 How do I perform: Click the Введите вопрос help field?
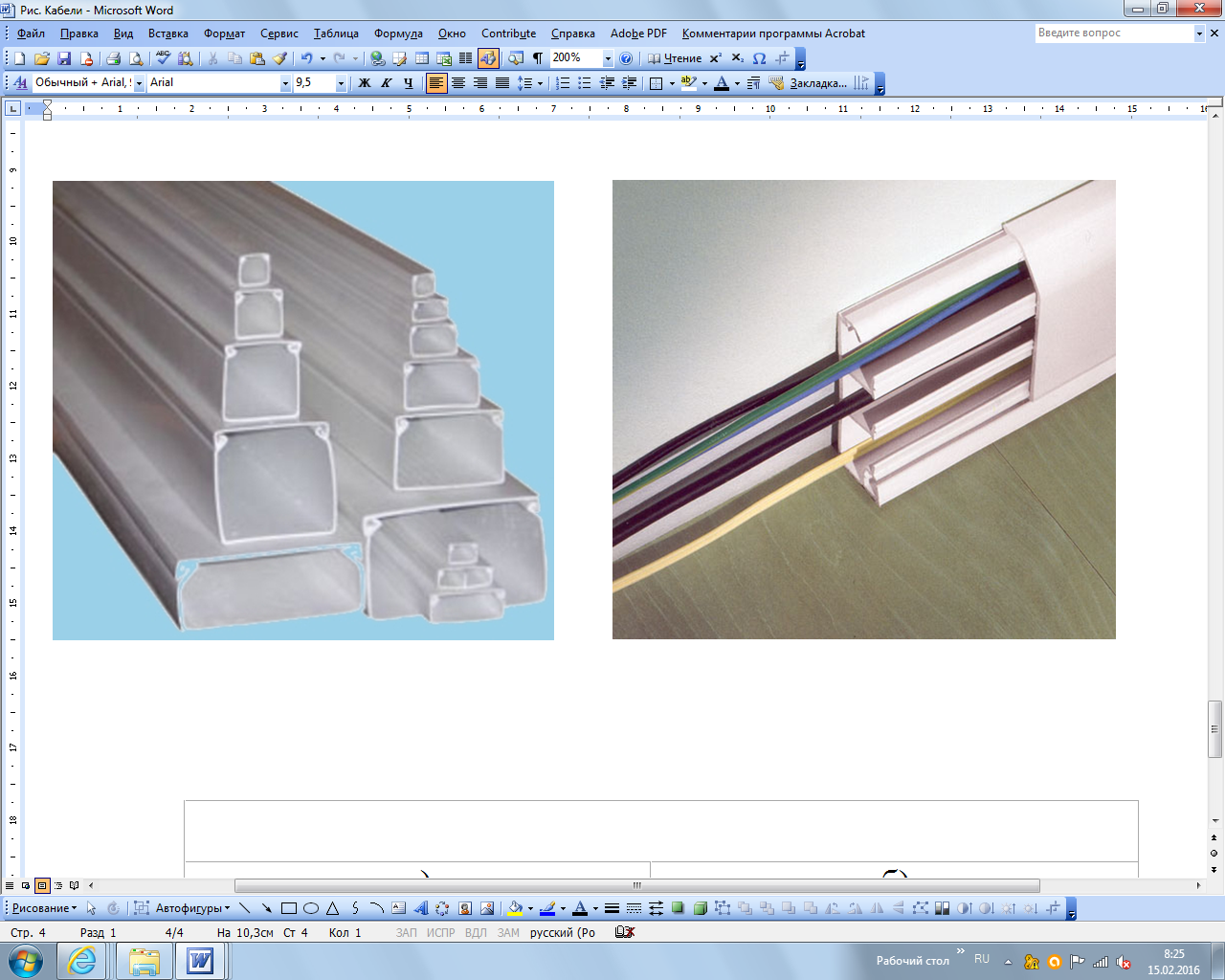point(1114,33)
